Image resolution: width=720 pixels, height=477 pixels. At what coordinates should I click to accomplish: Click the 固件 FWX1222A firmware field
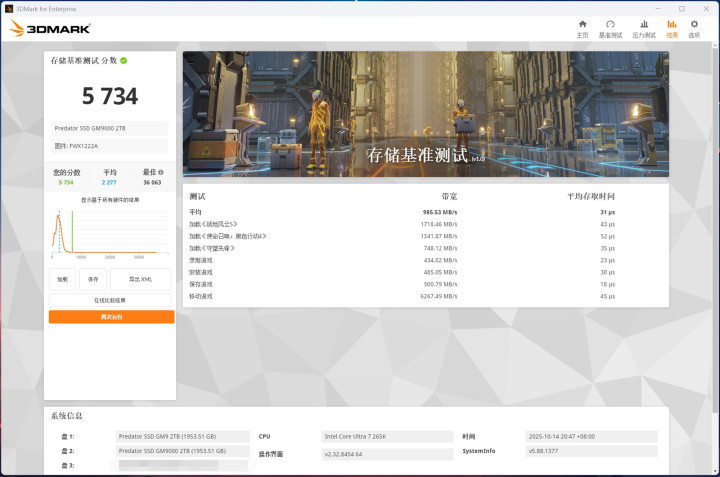click(x=110, y=146)
